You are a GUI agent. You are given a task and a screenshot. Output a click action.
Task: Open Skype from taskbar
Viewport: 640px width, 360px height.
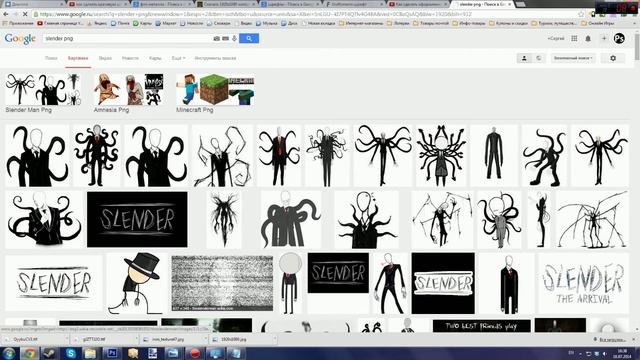pos(71,353)
